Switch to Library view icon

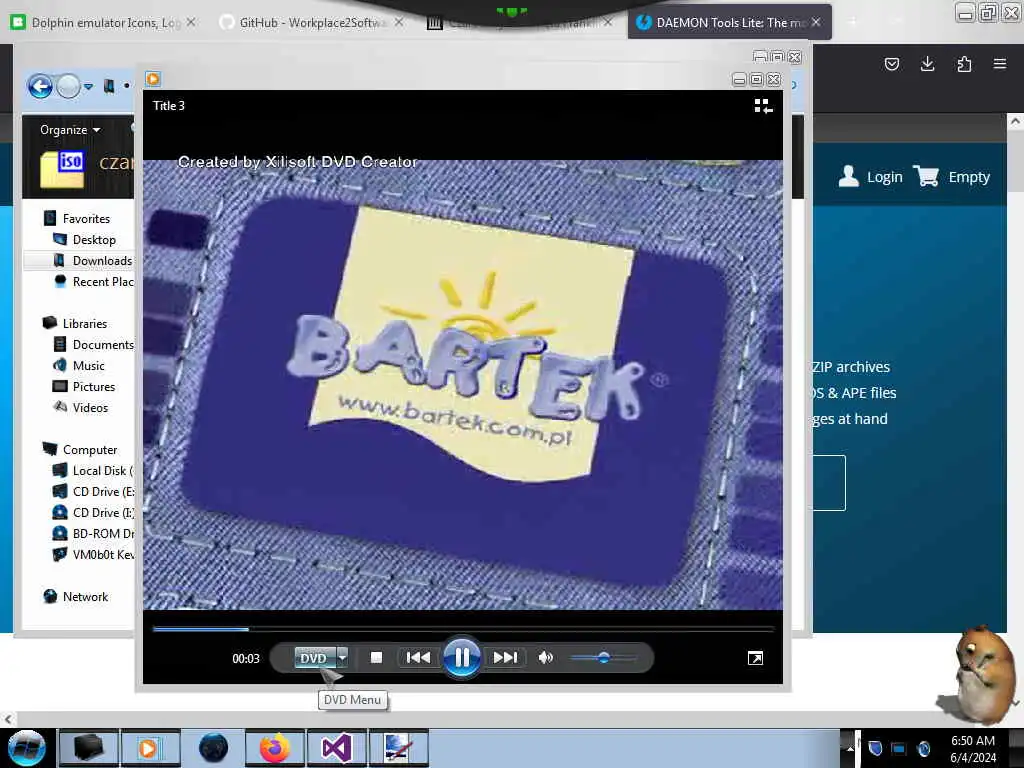pos(763,106)
